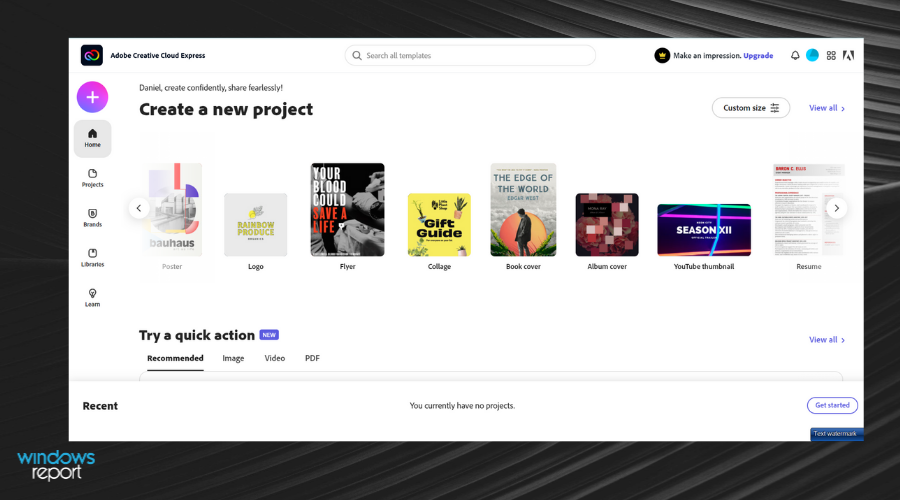Select the Recommended tab
This screenshot has height=500, width=900.
[175, 358]
